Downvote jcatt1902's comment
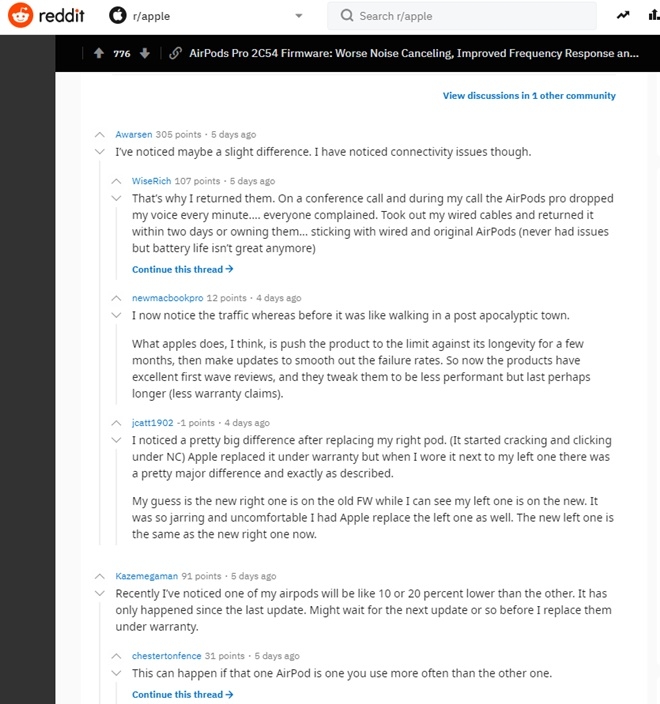 point(116,440)
